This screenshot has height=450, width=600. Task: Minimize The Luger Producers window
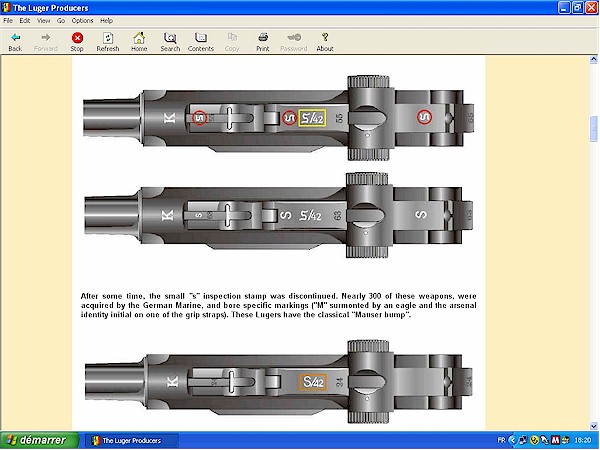tap(564, 8)
